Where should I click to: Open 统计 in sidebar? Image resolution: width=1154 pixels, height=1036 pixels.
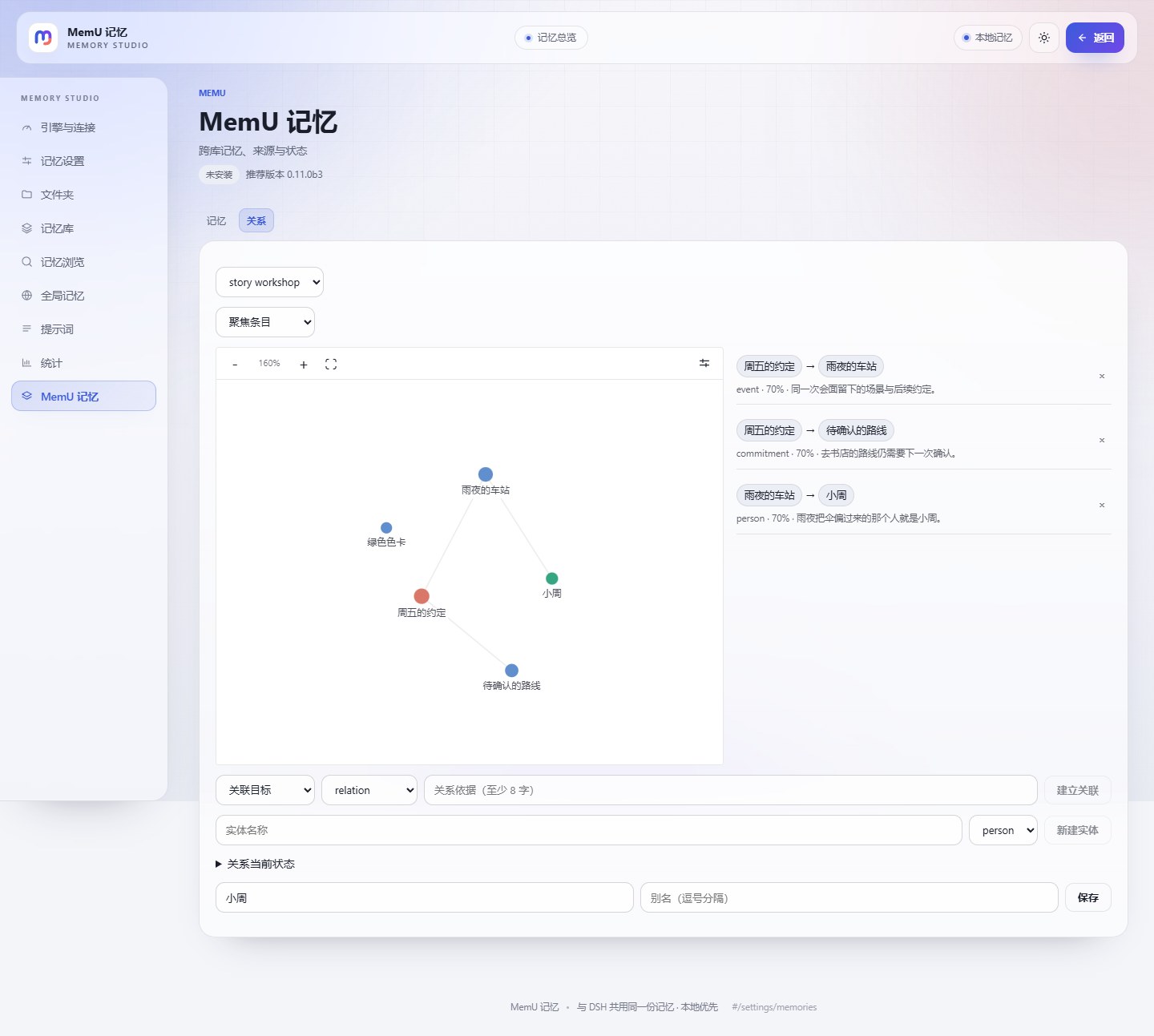(x=83, y=363)
